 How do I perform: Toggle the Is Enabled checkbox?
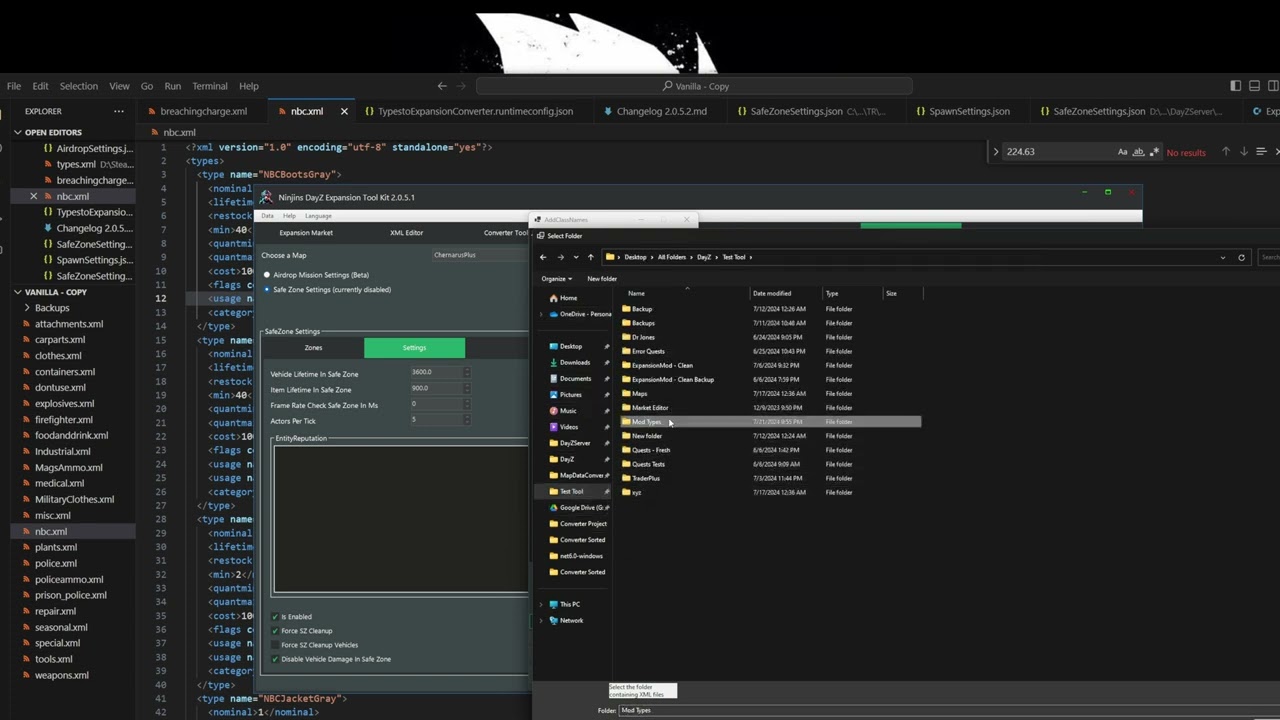pyautogui.click(x=275, y=617)
